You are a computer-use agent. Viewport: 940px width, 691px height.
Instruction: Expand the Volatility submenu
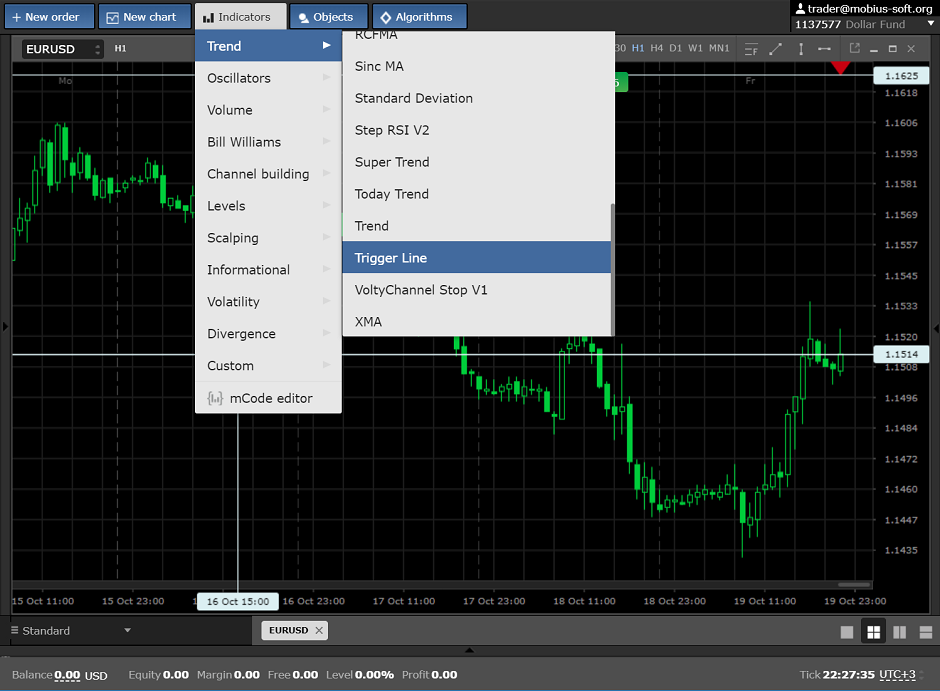[269, 301]
